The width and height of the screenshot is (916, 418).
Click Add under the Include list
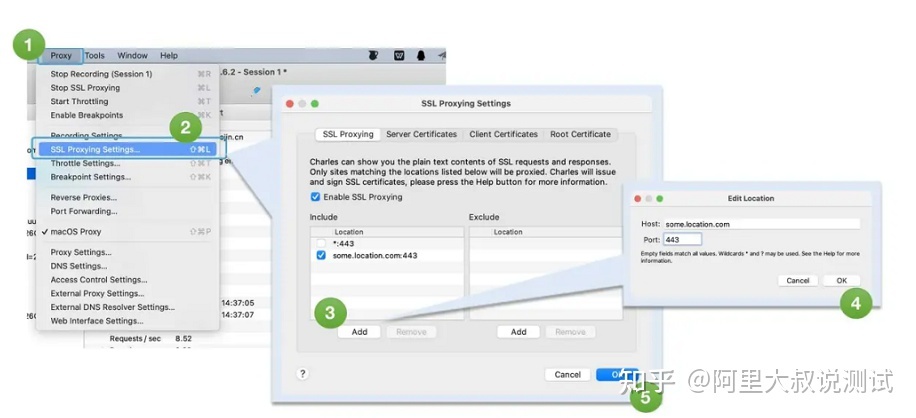[x=359, y=332]
